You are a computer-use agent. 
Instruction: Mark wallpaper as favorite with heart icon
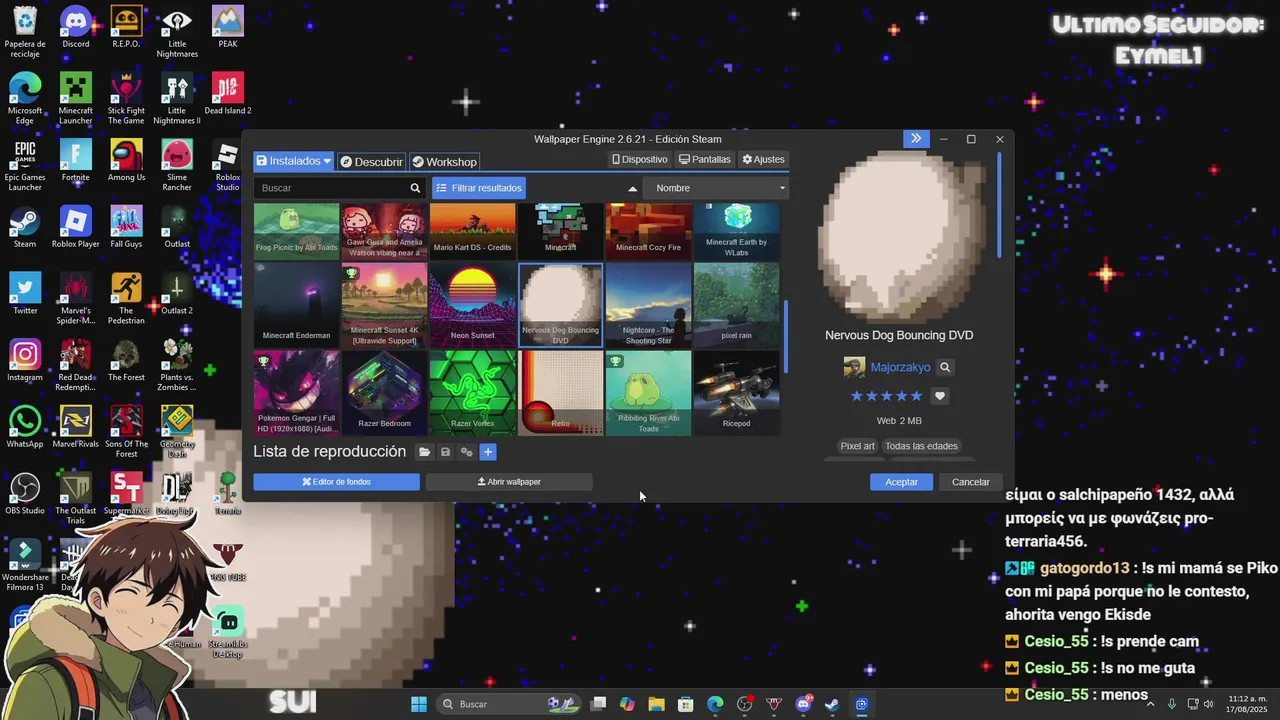(940, 396)
